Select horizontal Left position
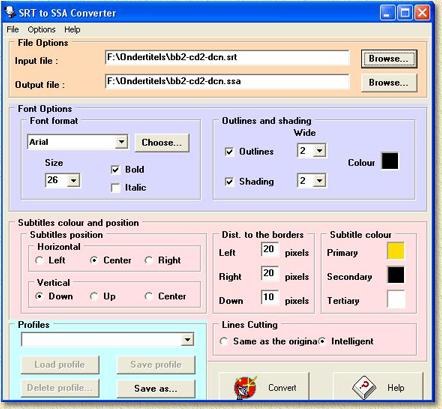Viewport: 442px width, 409px height. click(x=39, y=260)
